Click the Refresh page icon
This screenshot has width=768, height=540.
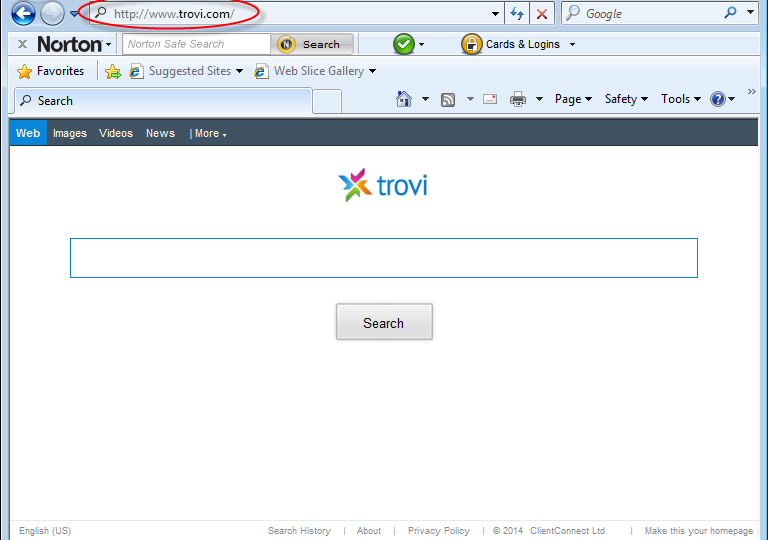coord(517,14)
